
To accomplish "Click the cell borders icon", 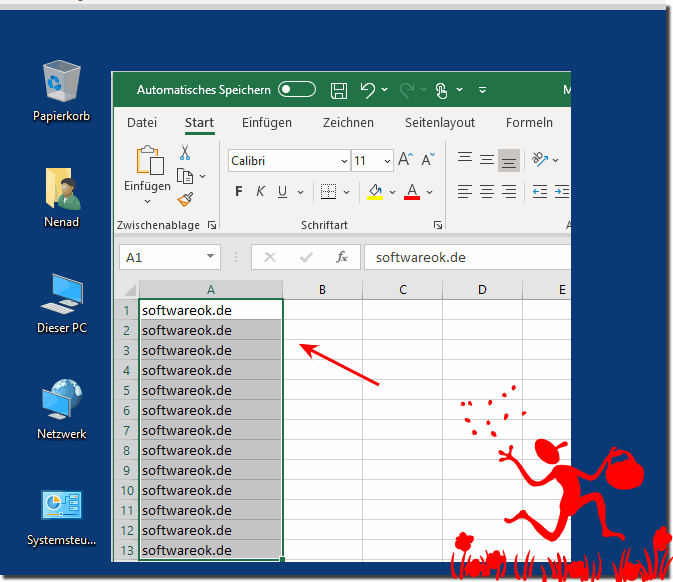I will (328, 191).
